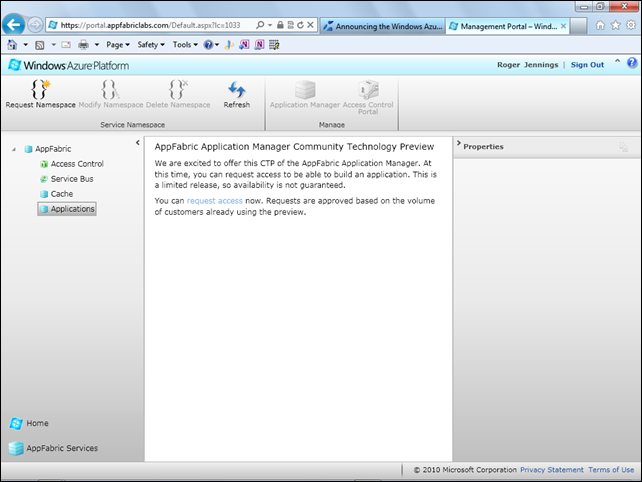This screenshot has height=482, width=642.
Task: Click Application Manager ribbon button
Action: (305, 94)
